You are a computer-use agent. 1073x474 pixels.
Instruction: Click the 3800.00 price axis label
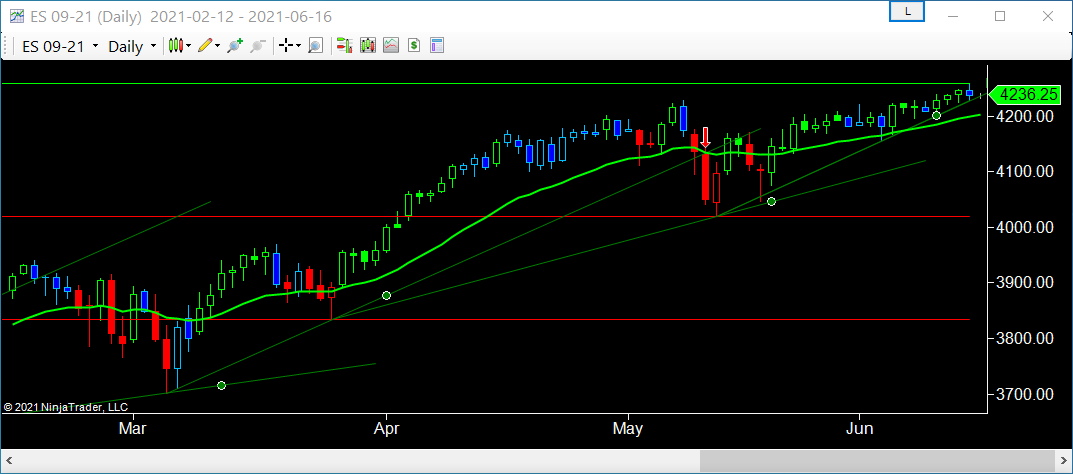click(1024, 339)
